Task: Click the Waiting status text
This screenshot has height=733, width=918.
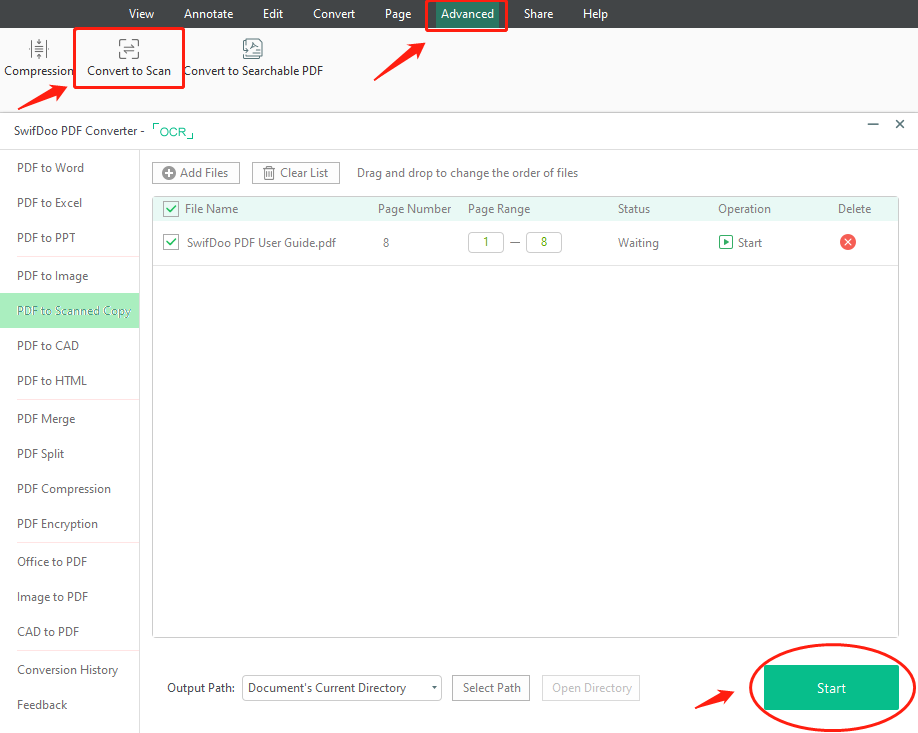Action: click(638, 243)
